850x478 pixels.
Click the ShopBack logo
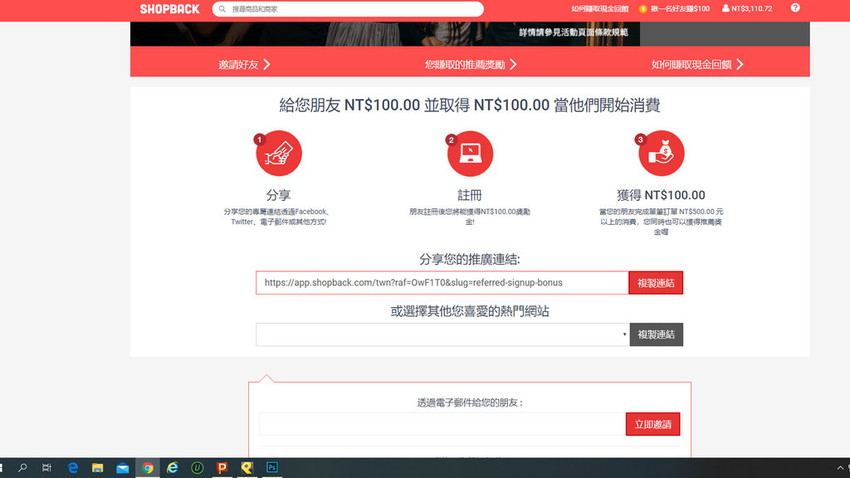click(x=169, y=9)
